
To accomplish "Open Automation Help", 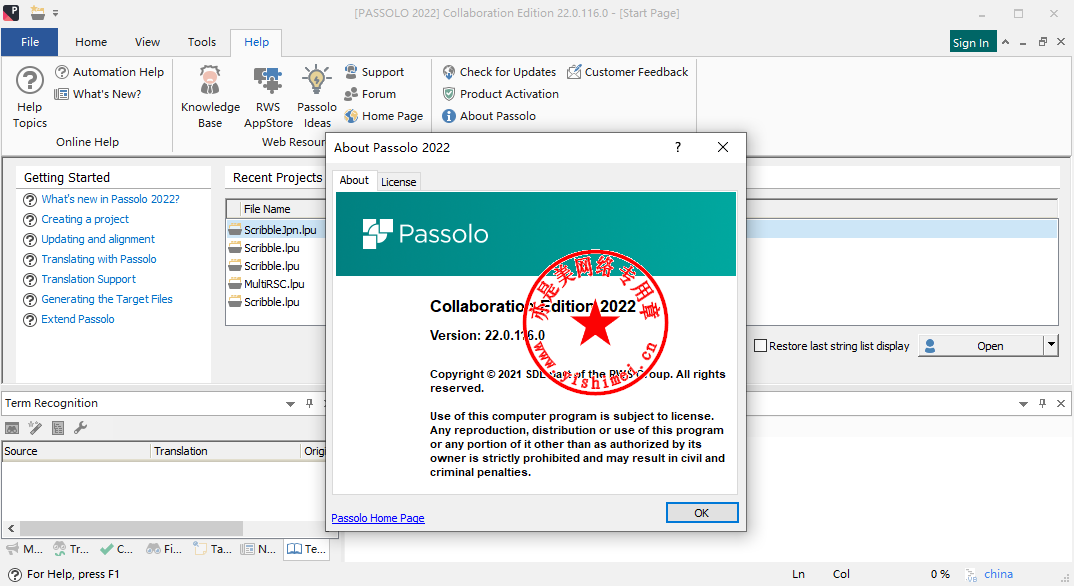I will pos(110,72).
